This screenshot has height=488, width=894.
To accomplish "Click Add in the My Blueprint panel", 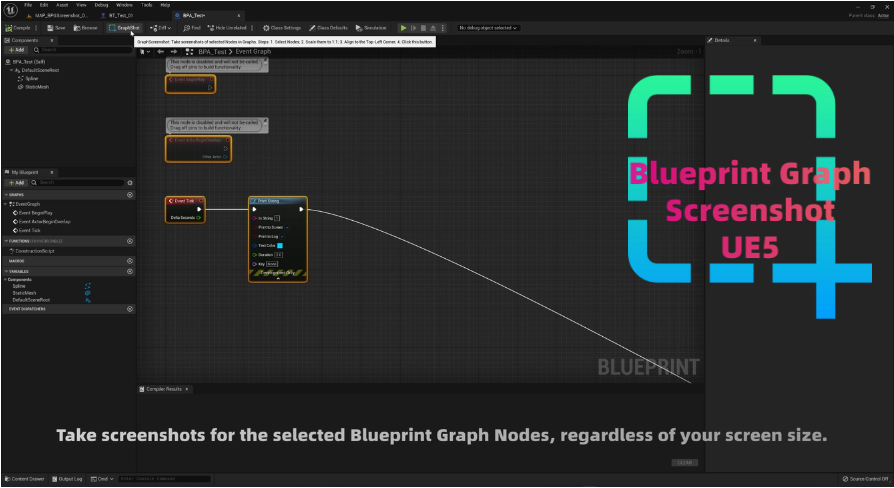I will click(16, 183).
